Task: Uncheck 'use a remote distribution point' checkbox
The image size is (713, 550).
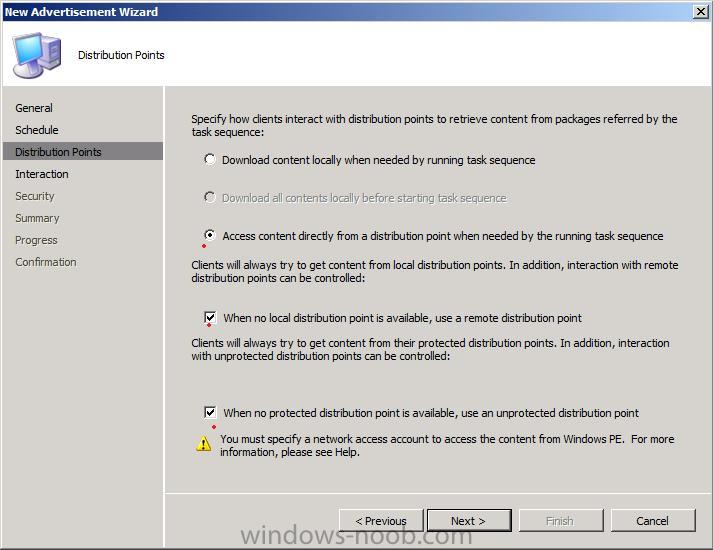Action: (x=210, y=317)
